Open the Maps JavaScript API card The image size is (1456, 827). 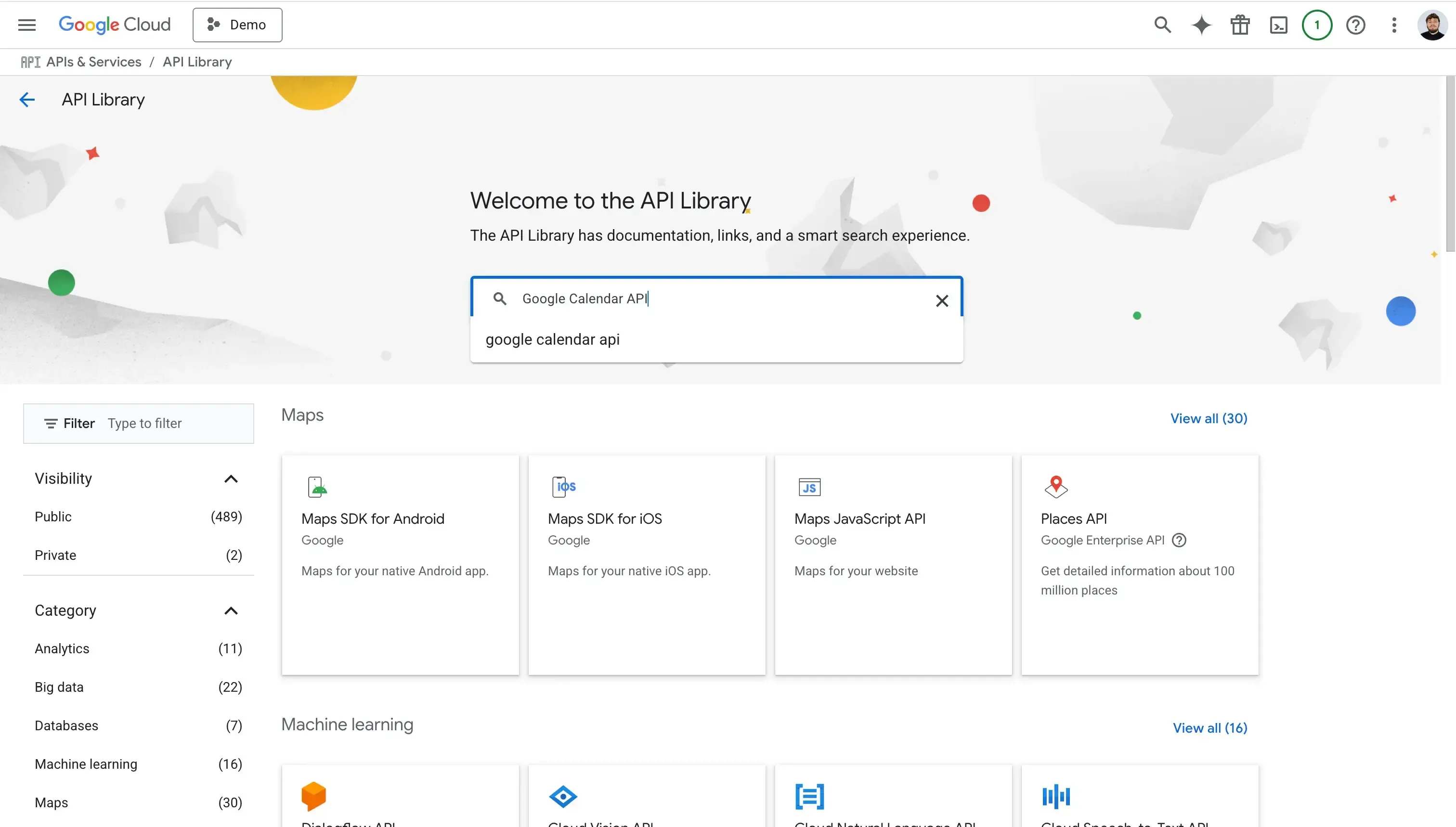point(893,565)
